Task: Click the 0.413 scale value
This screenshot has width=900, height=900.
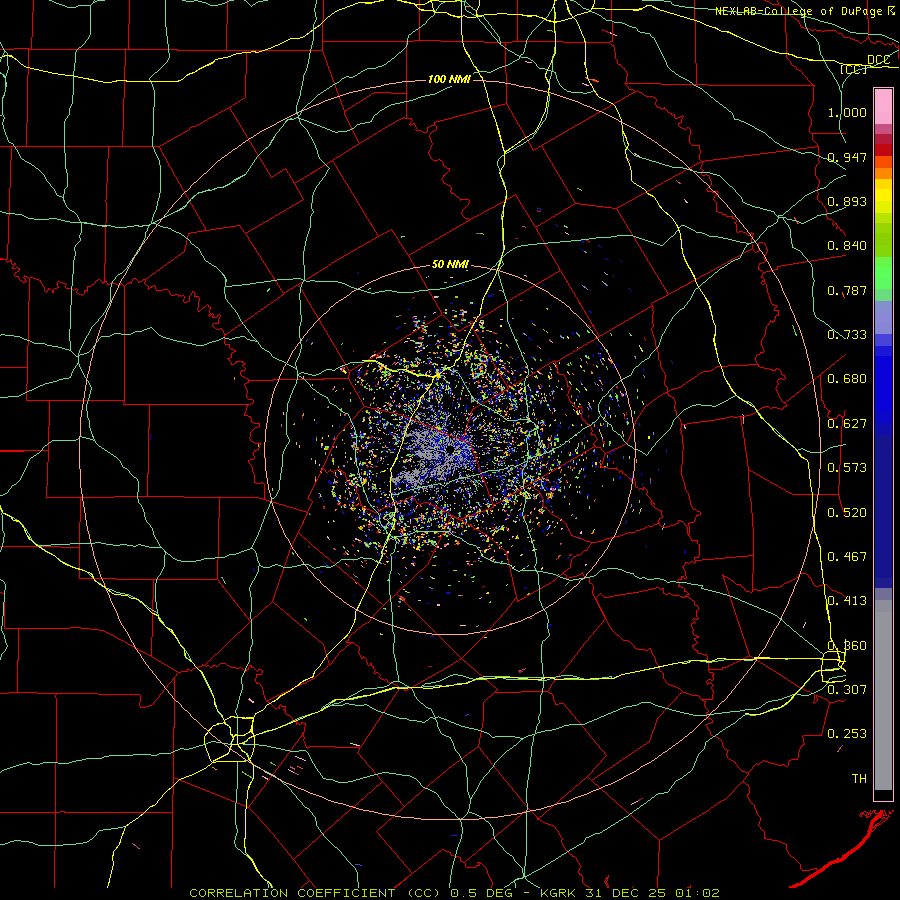Action: 847,600
